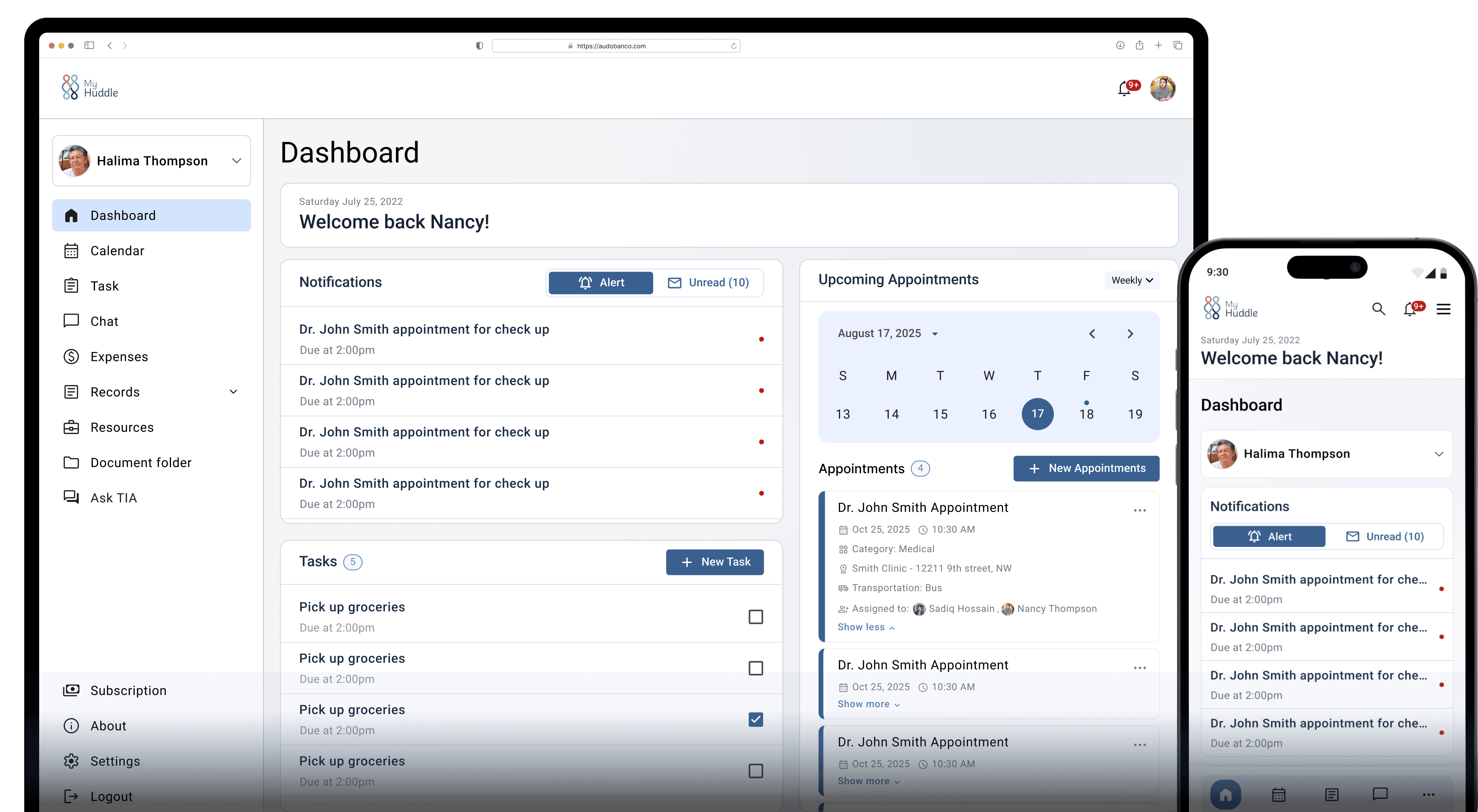Screen dimensions: 1478x812
Task: Open the notification bell in the desktop header
Action: [1125, 89]
